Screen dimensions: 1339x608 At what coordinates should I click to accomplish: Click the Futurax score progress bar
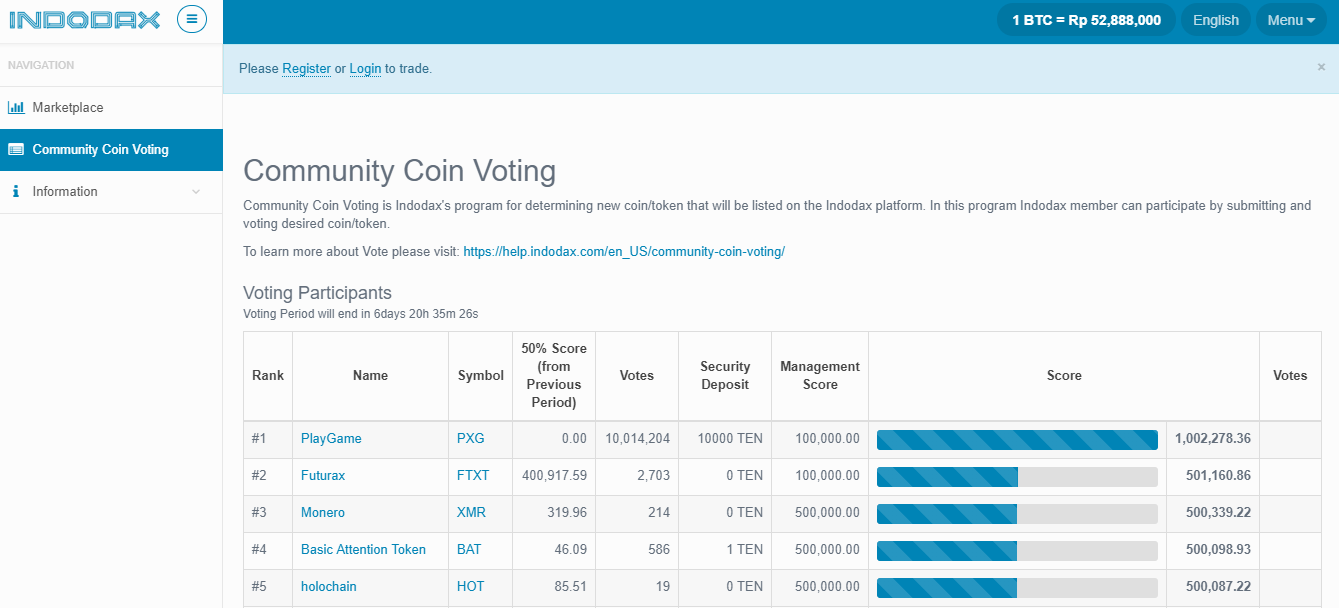(1016, 476)
